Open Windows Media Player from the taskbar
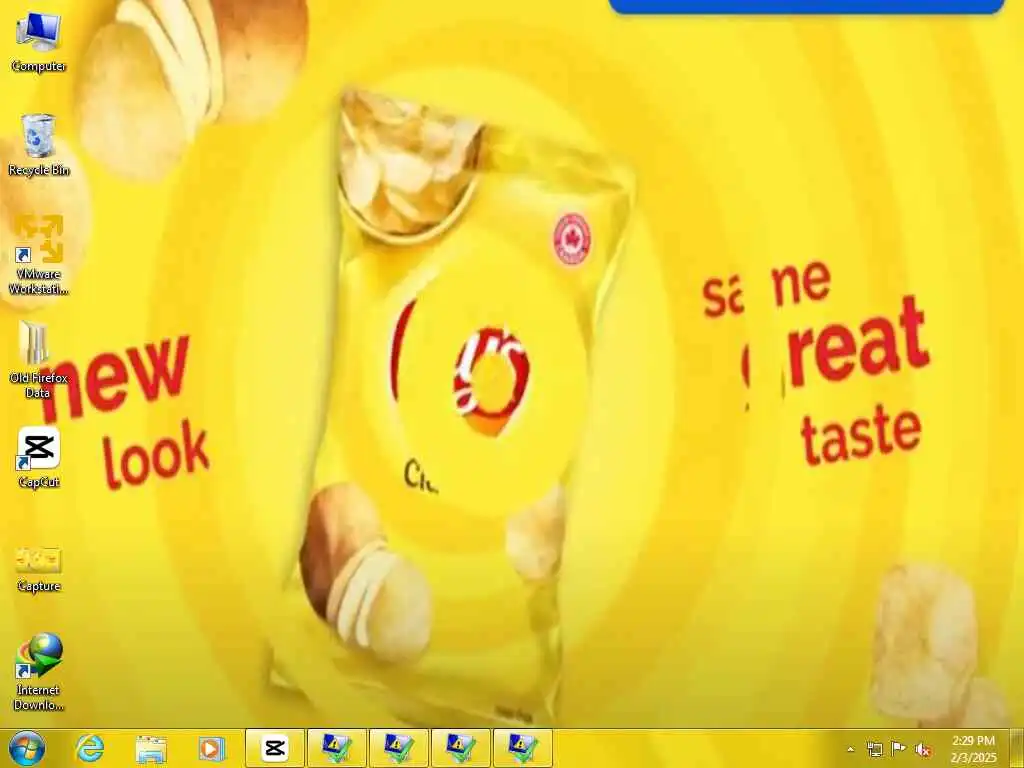 point(212,748)
